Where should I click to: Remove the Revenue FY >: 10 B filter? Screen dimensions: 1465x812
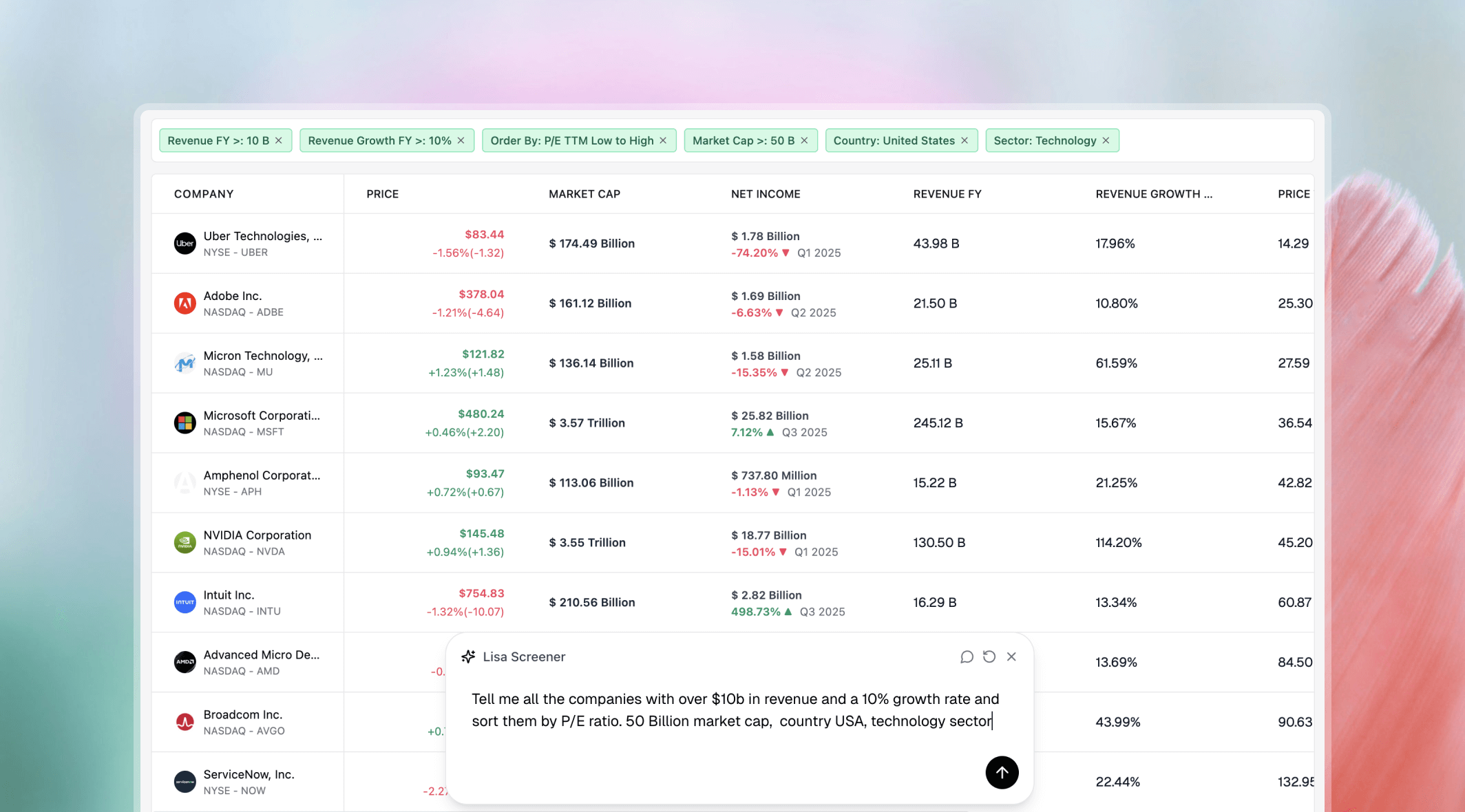[280, 140]
